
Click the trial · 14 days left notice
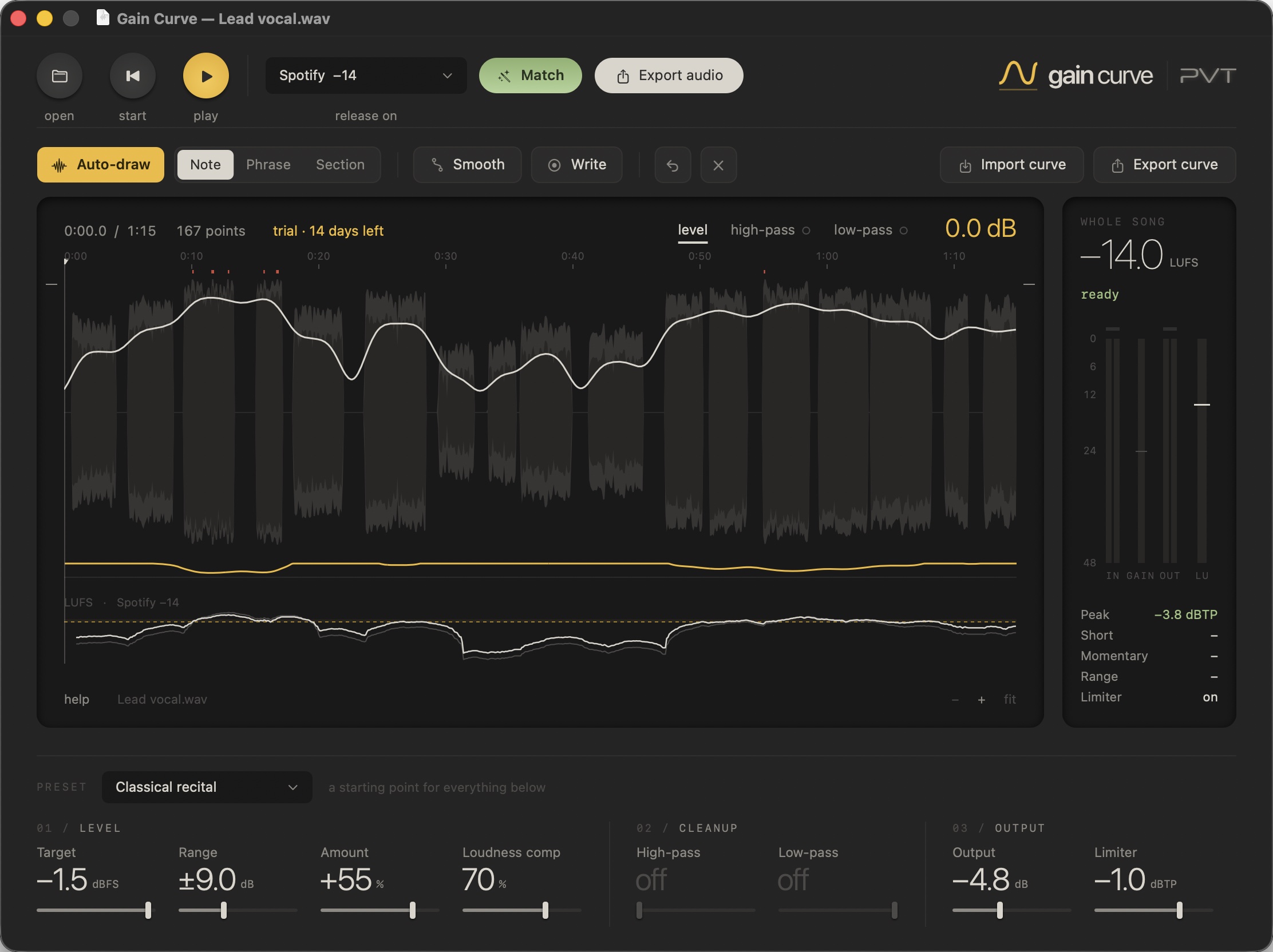click(328, 231)
